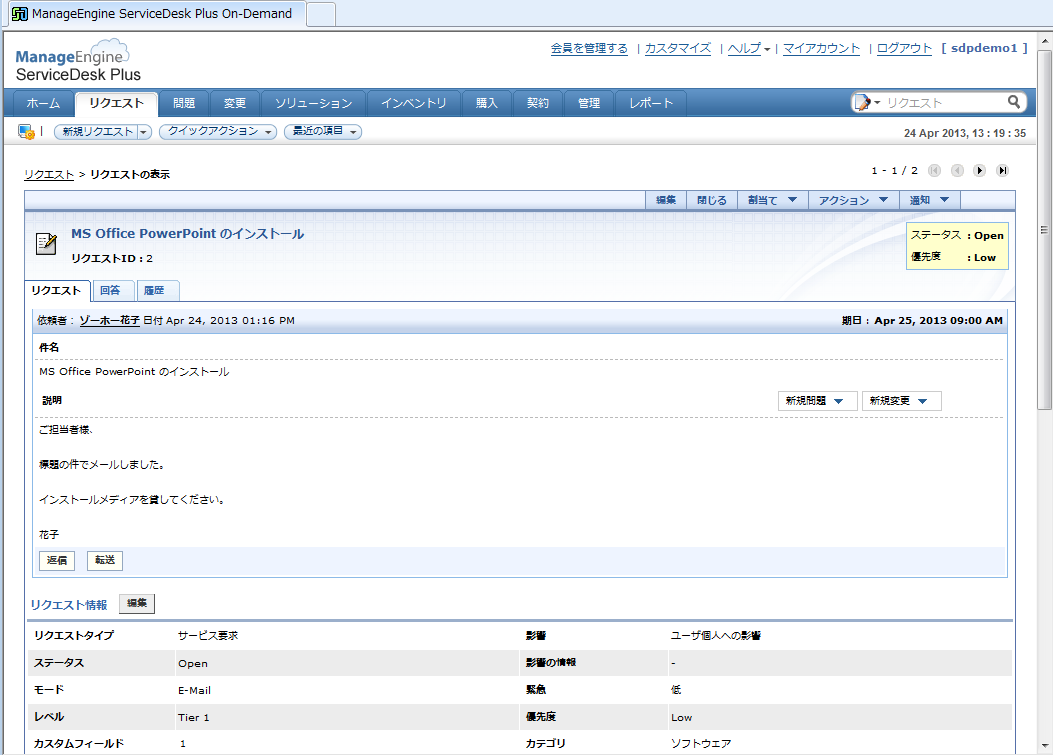Click the browser tab favicon icon
Image resolution: width=1053 pixels, height=755 pixels.
[19, 14]
